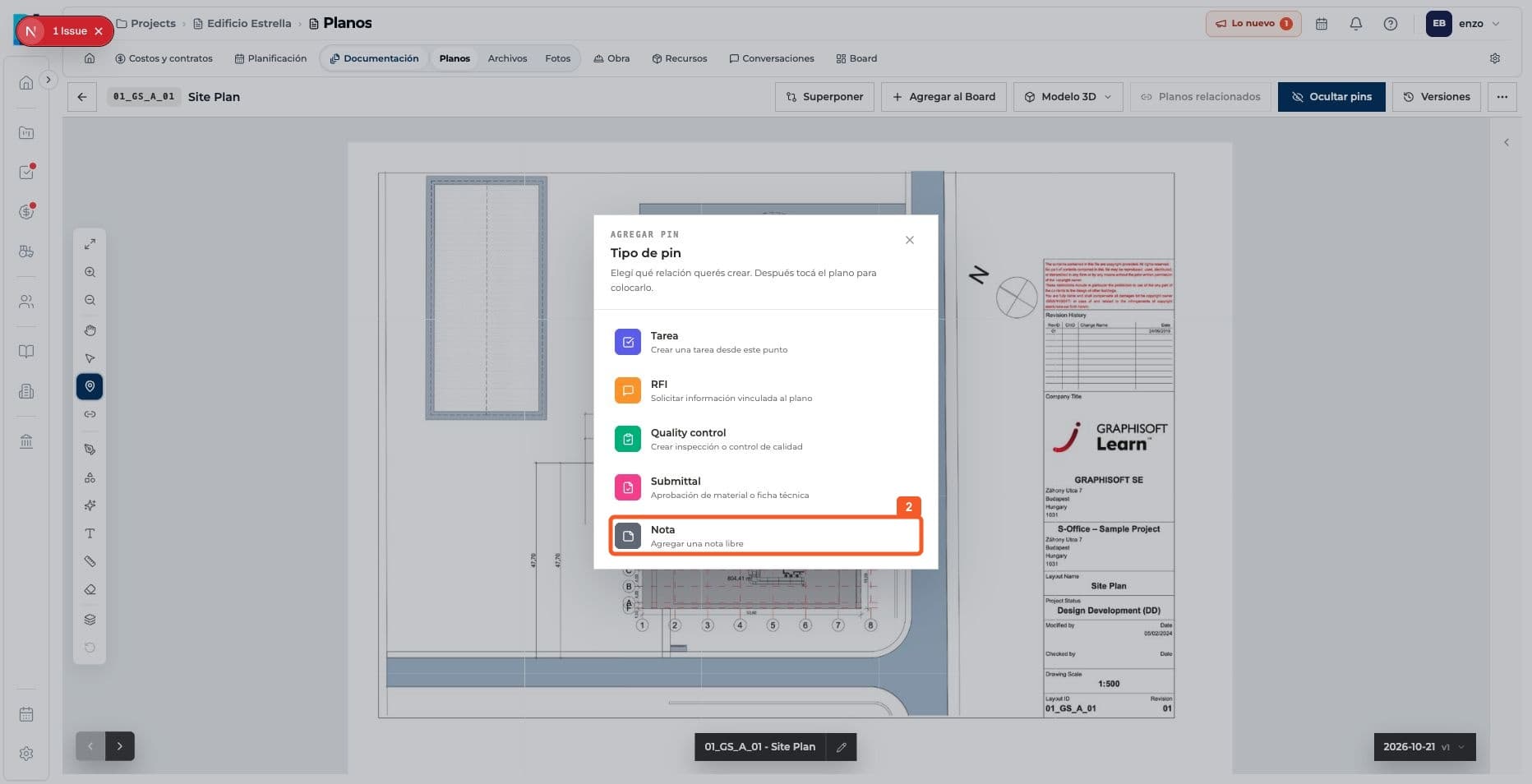Open settings gear at sidebar bottom
Image resolution: width=1532 pixels, height=784 pixels.
point(26,754)
